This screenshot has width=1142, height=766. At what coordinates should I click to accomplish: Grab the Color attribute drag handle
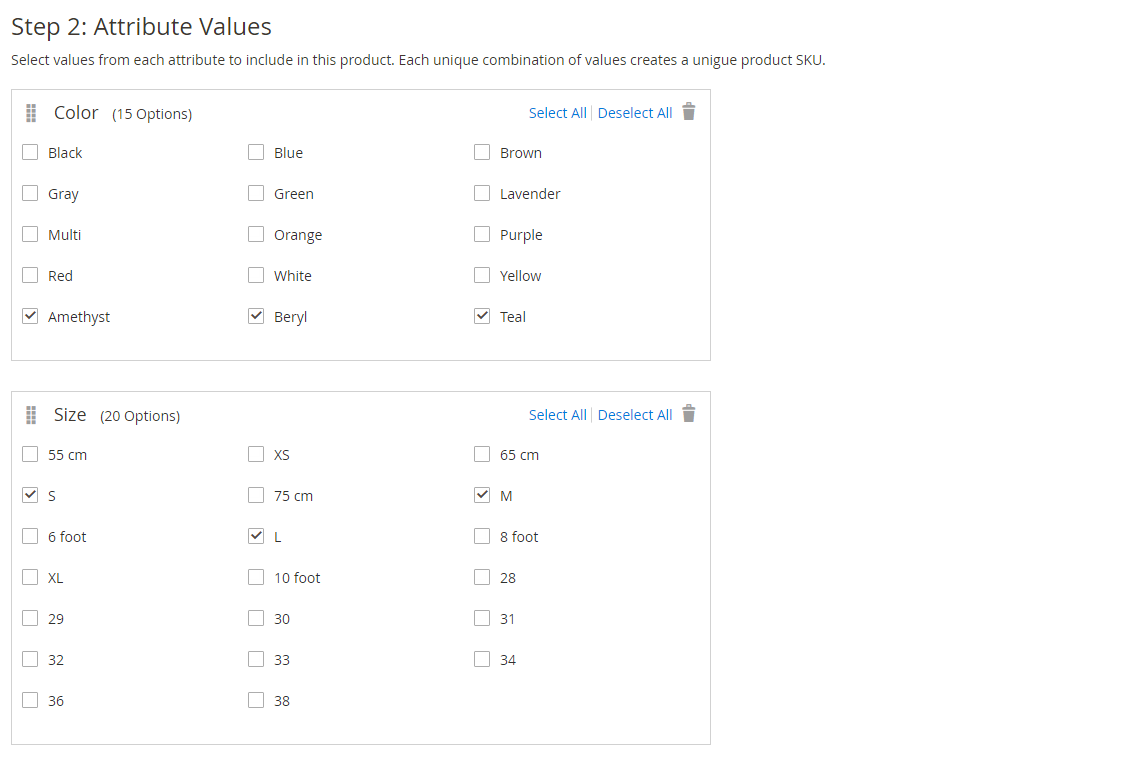click(31, 113)
